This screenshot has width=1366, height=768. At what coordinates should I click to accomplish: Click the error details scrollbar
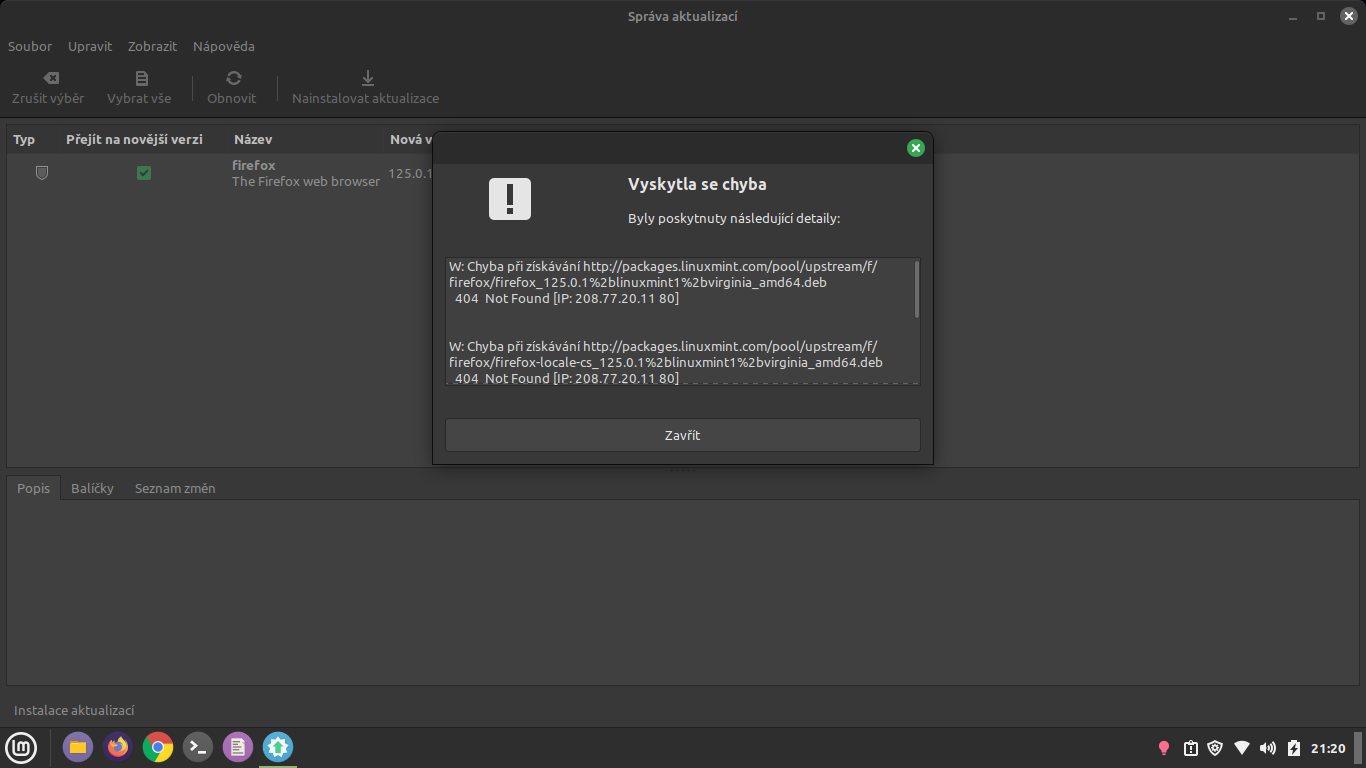coord(916,290)
